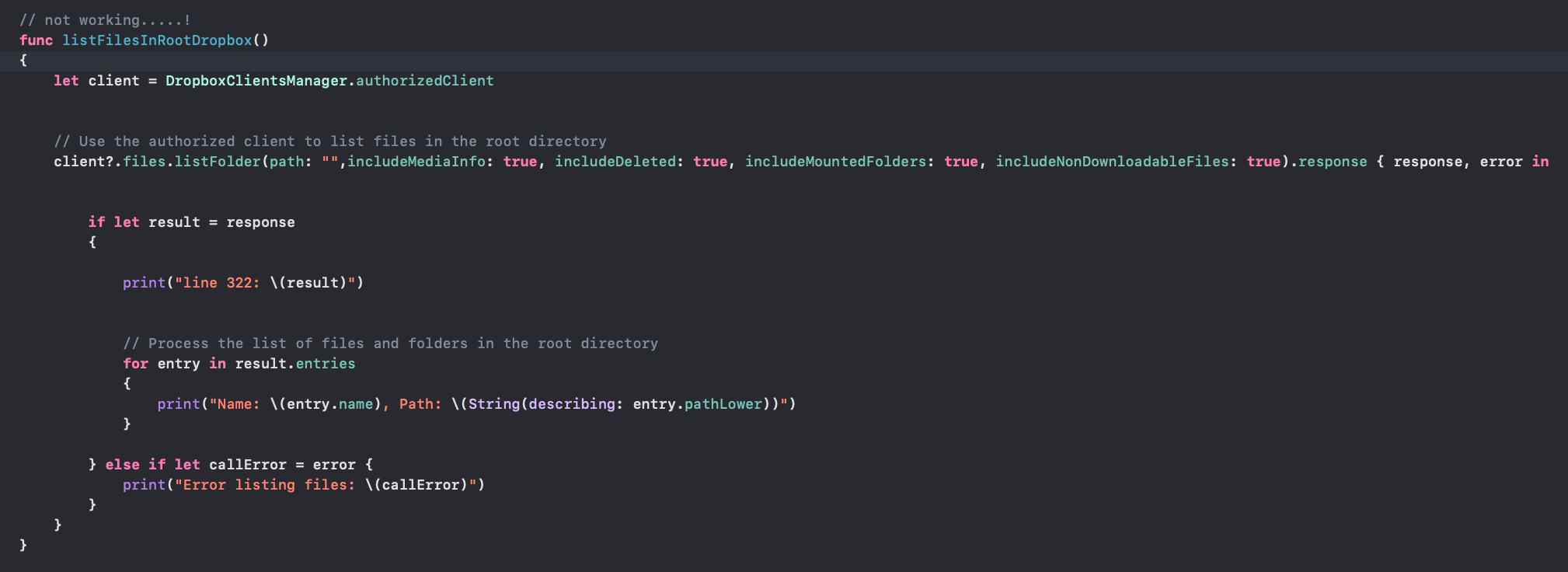This screenshot has height=572, width=1568.
Task: Click the includeDeleted parameter label
Action: (615, 162)
